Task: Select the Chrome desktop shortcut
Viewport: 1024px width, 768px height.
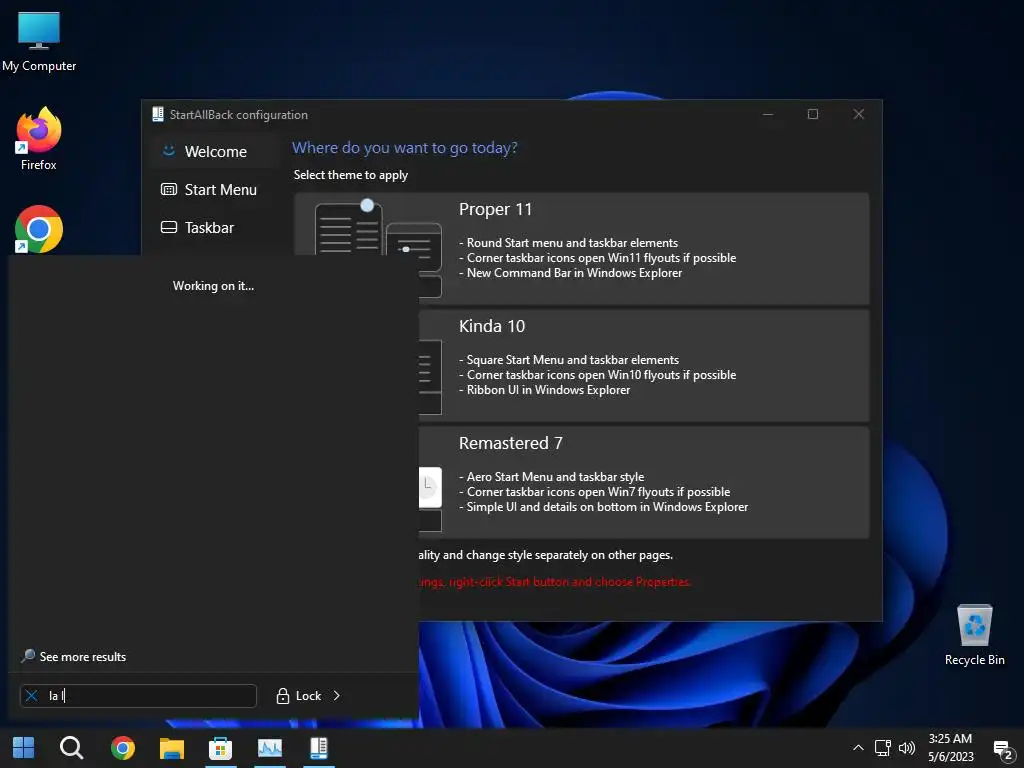Action: click(39, 229)
